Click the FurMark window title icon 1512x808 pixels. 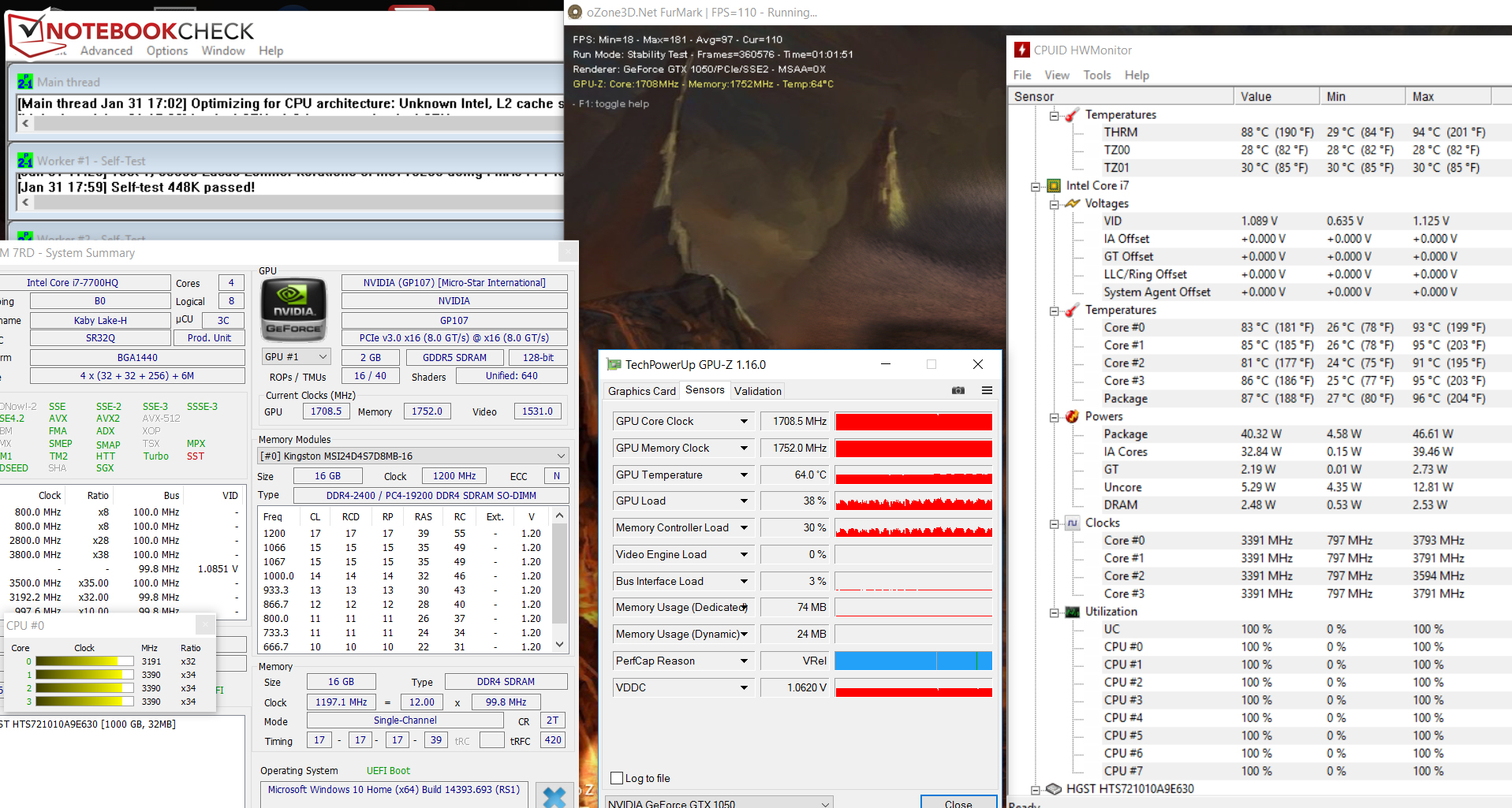[x=575, y=12]
